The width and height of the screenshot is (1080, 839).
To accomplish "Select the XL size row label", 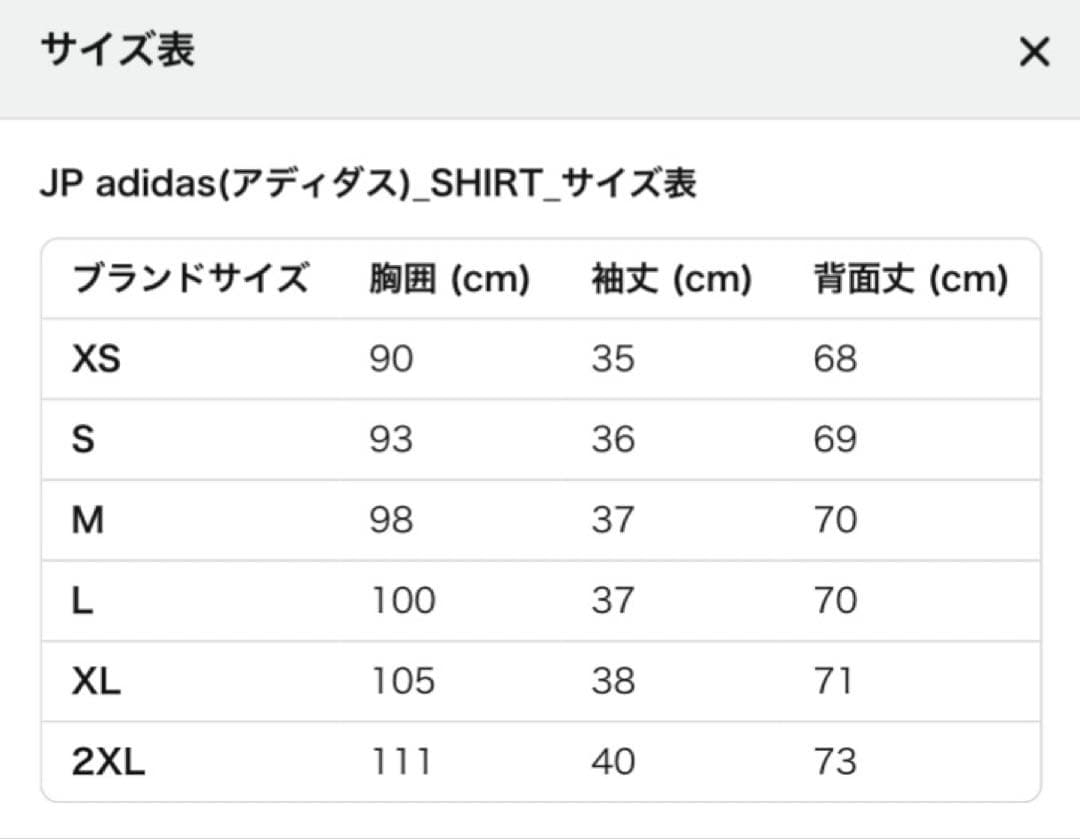I will click(x=94, y=680).
